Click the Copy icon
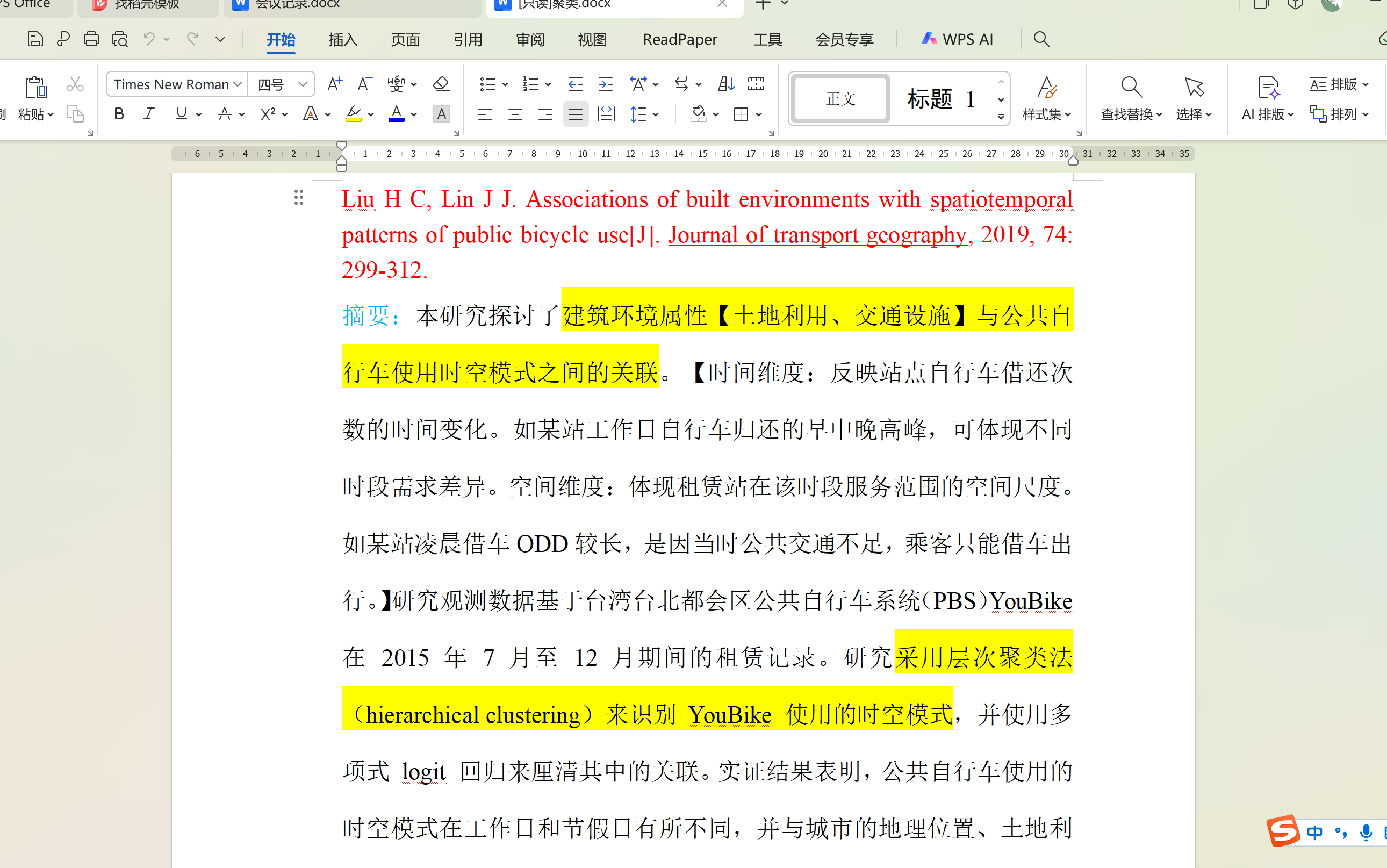The width and height of the screenshot is (1387, 868). (75, 113)
